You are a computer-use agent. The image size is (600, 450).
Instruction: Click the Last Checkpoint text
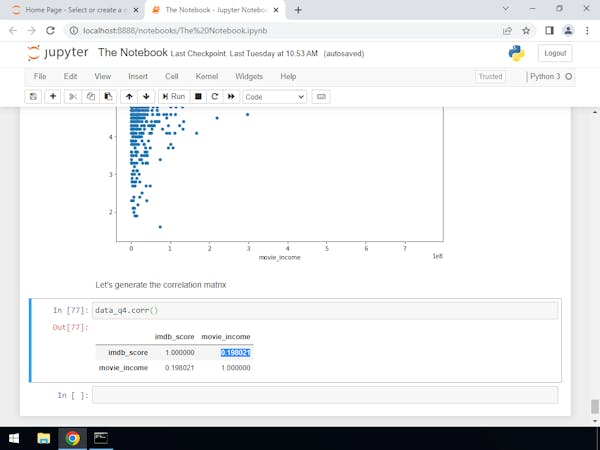point(244,54)
